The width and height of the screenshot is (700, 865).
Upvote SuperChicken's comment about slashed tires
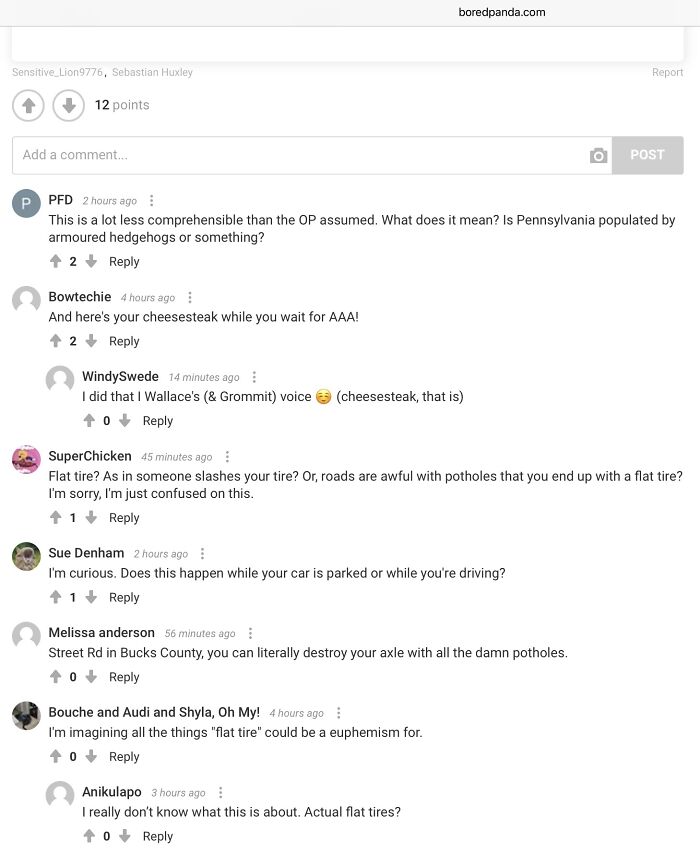56,517
